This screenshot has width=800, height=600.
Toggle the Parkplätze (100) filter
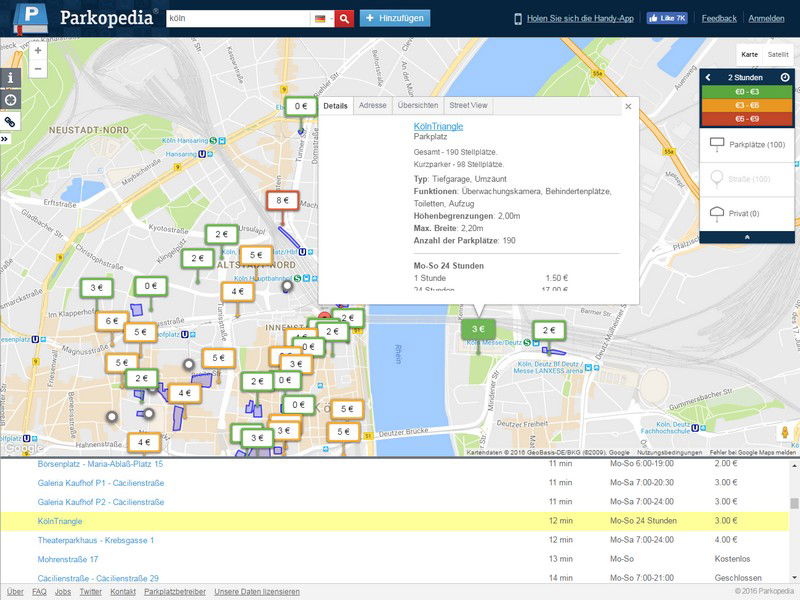point(747,145)
